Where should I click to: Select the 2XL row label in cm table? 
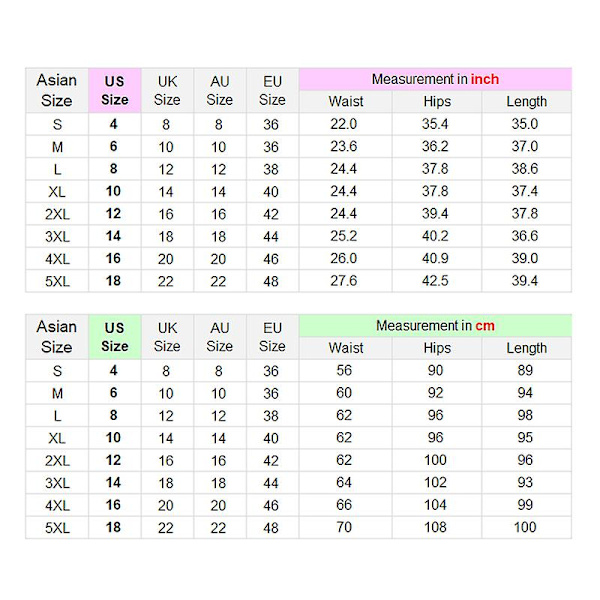pyautogui.click(x=57, y=460)
